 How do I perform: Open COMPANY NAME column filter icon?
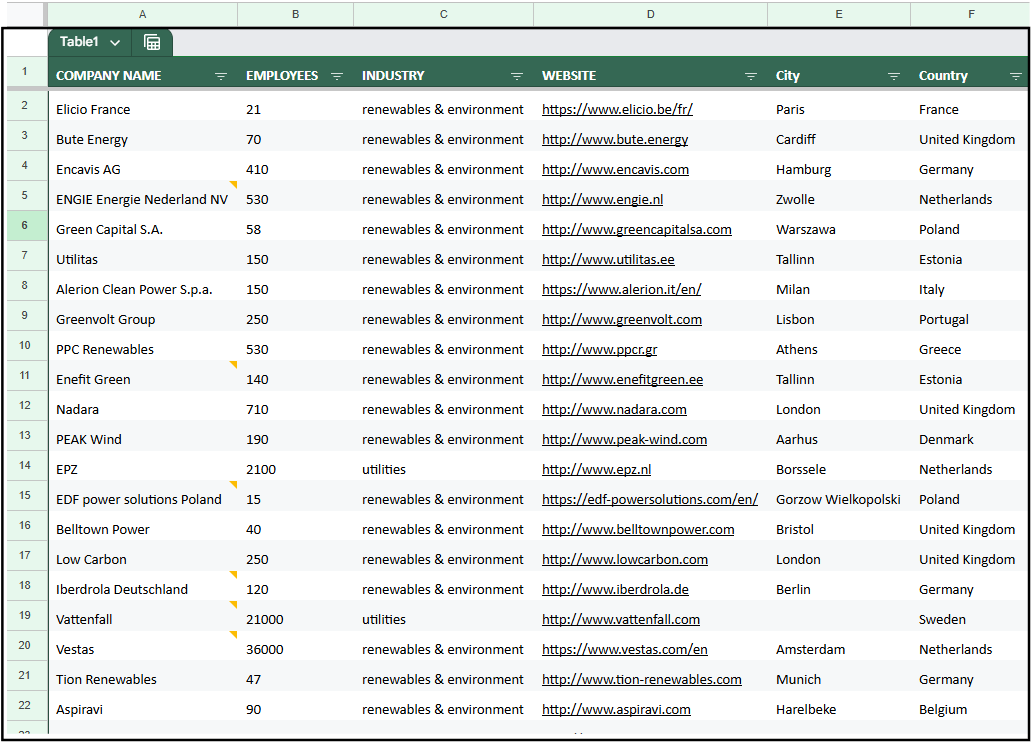tap(221, 76)
